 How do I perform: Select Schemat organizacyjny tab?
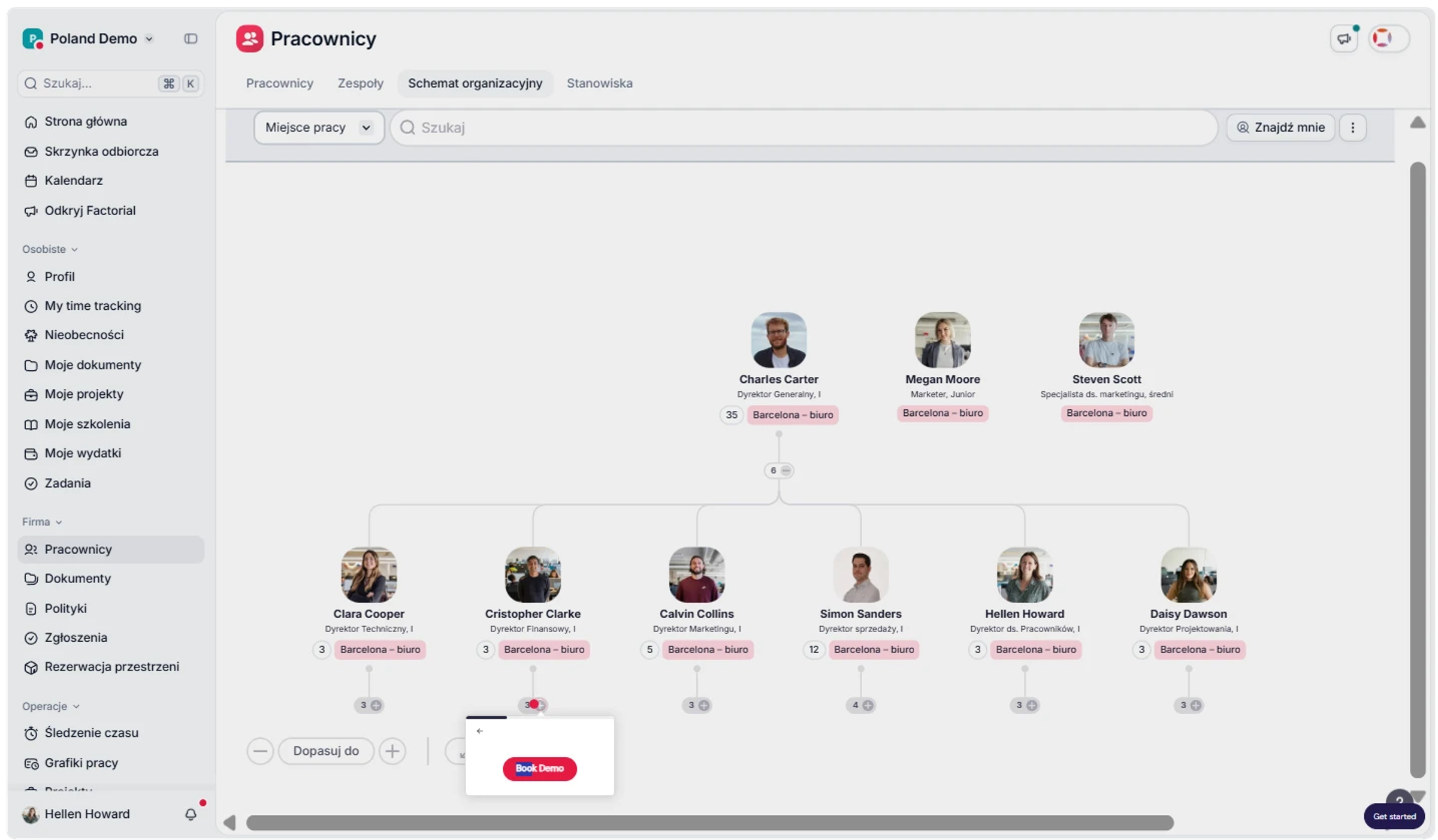coord(475,83)
